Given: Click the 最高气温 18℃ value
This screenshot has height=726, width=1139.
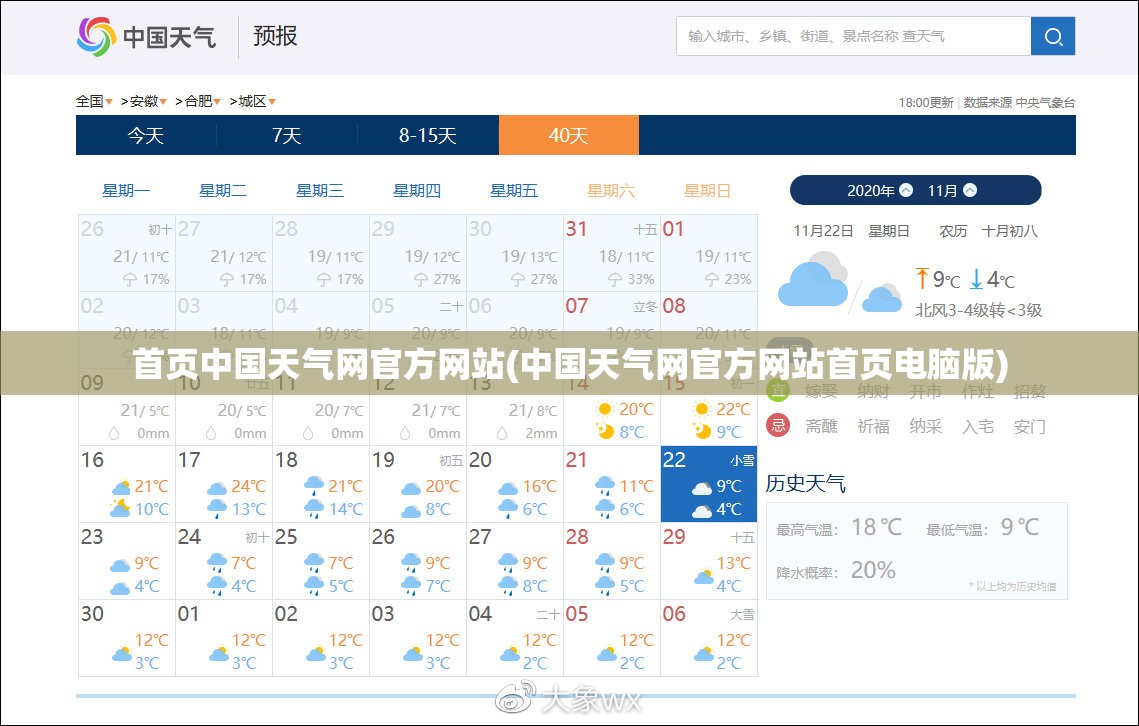Looking at the screenshot, I should point(876,527).
